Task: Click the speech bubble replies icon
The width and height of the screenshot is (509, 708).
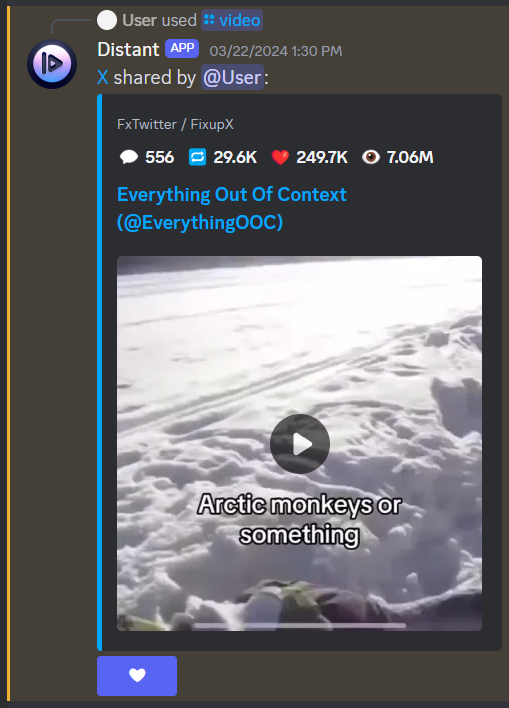Action: tap(129, 157)
